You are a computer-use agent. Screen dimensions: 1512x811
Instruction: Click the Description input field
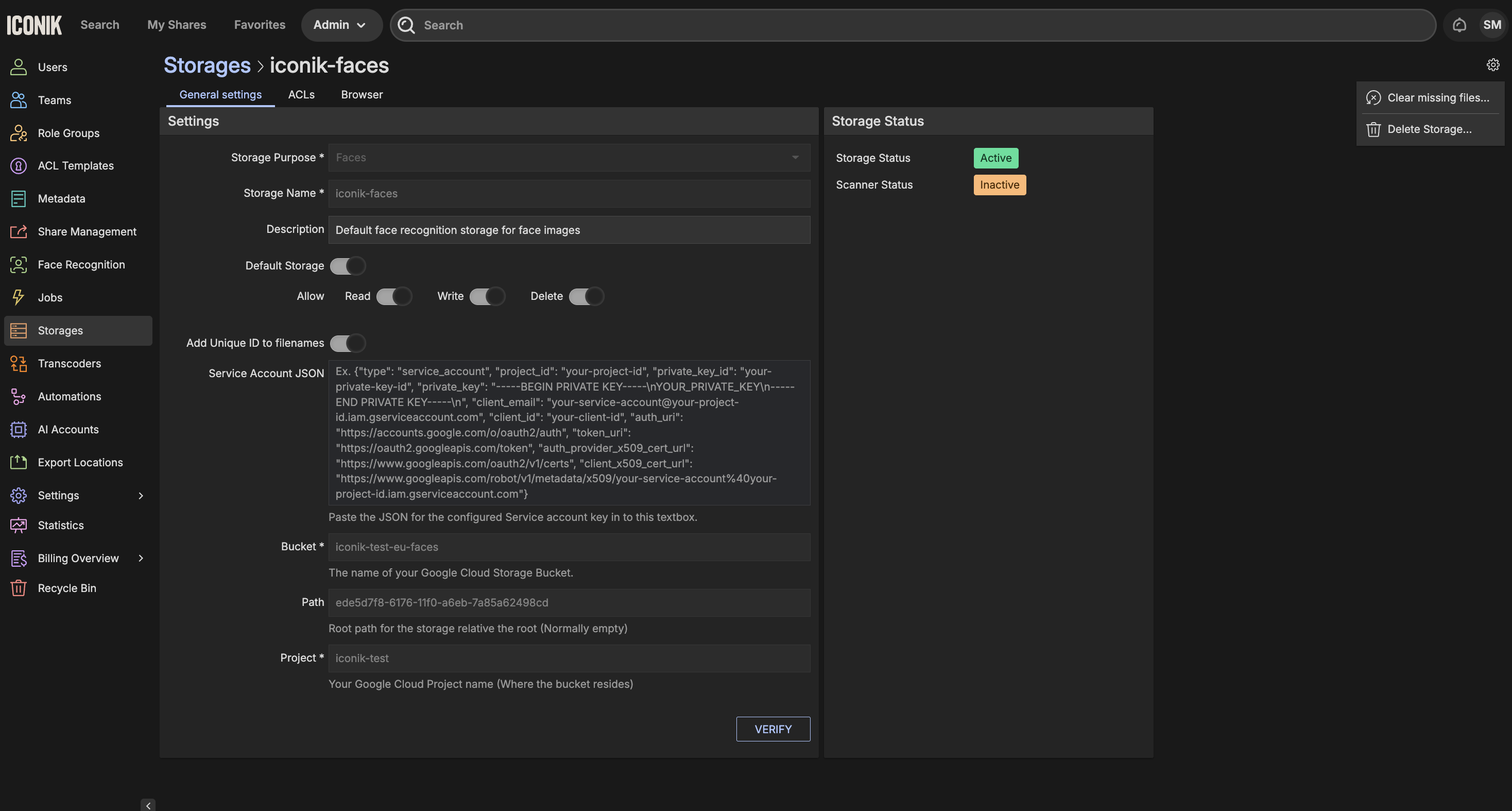[569, 230]
